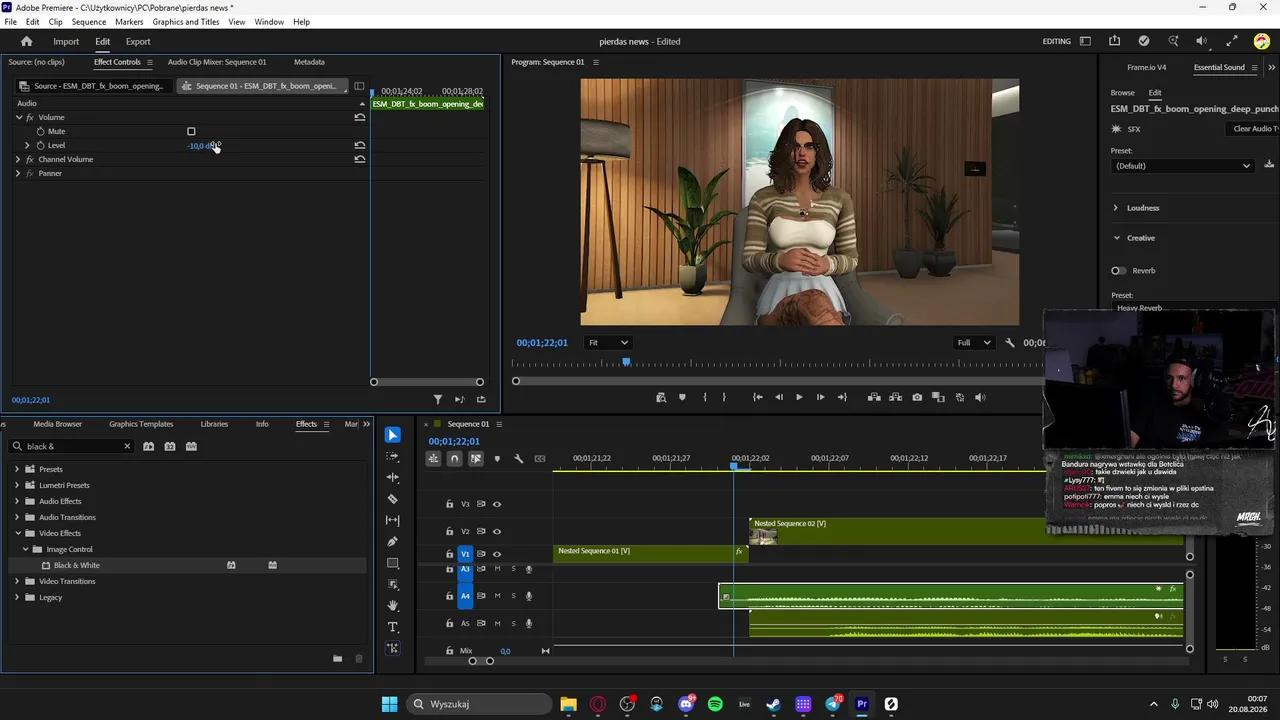Click the Export Frame camera icon

coord(917,397)
